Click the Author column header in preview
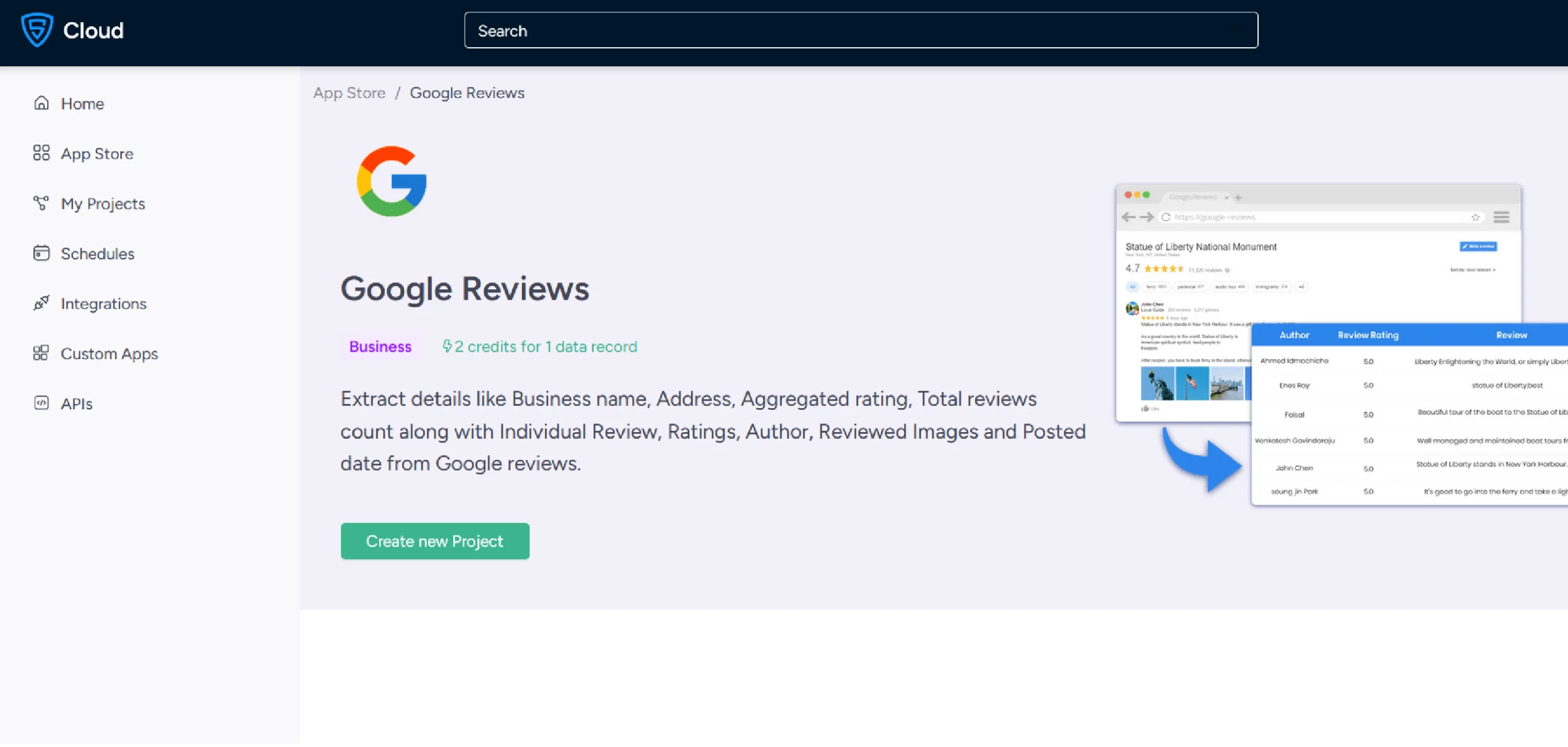 coord(1294,335)
